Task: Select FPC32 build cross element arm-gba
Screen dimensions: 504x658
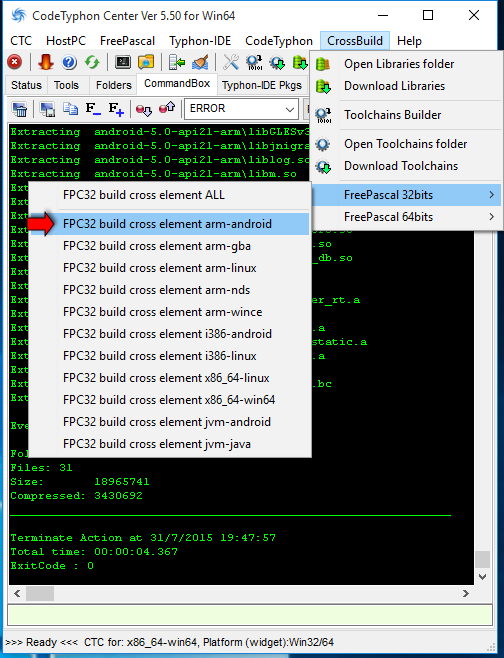Action: (x=170, y=246)
